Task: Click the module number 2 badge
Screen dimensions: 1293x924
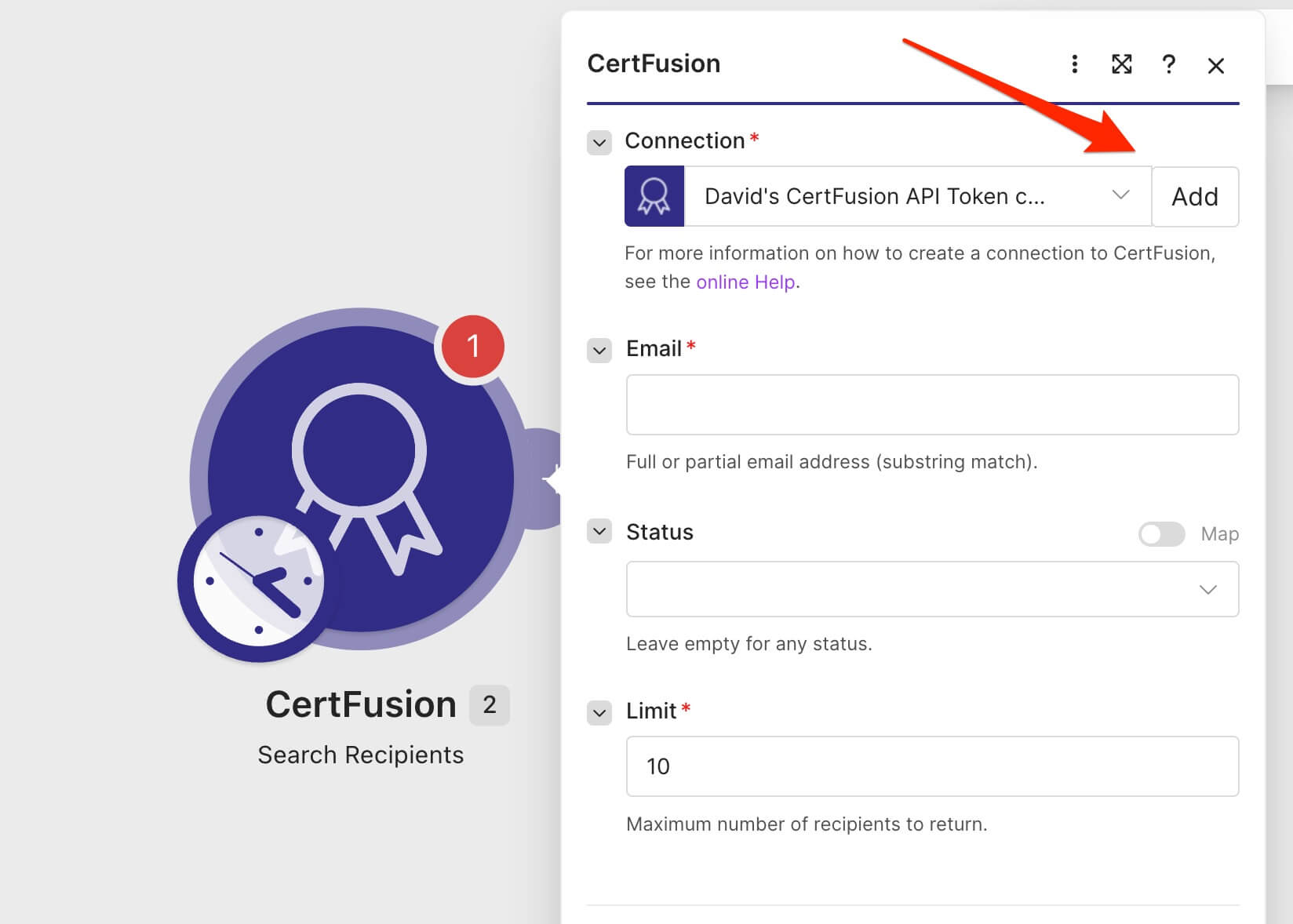Action: (490, 705)
